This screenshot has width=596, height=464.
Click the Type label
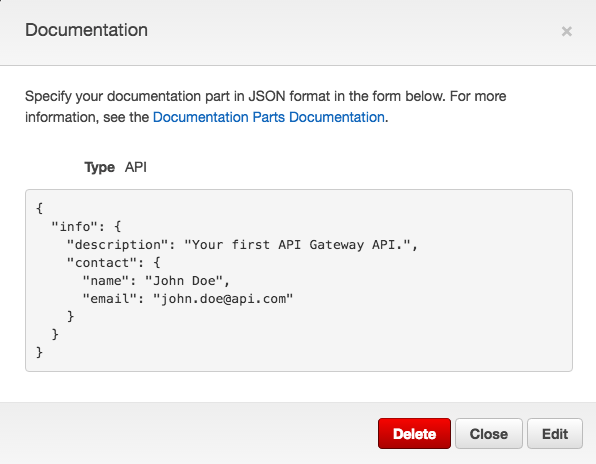(x=100, y=167)
